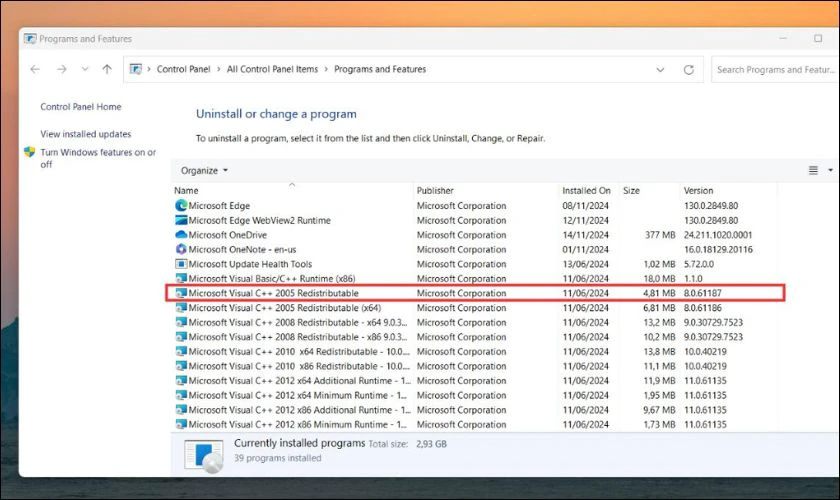Sort by Name column header

pyautogui.click(x=186, y=190)
